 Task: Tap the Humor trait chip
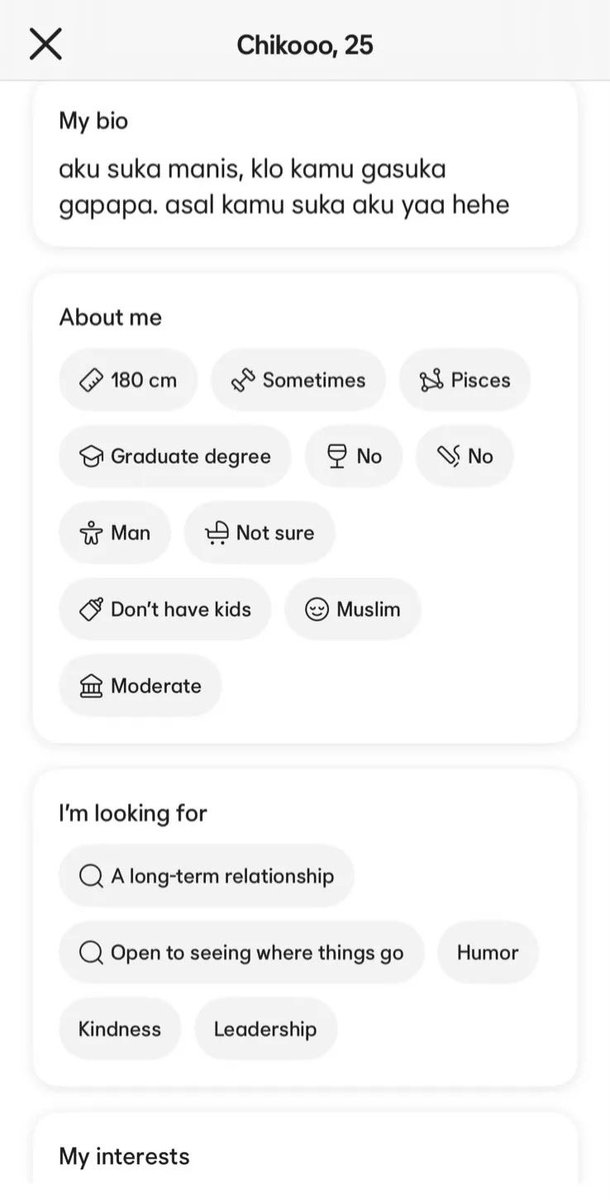tap(488, 953)
